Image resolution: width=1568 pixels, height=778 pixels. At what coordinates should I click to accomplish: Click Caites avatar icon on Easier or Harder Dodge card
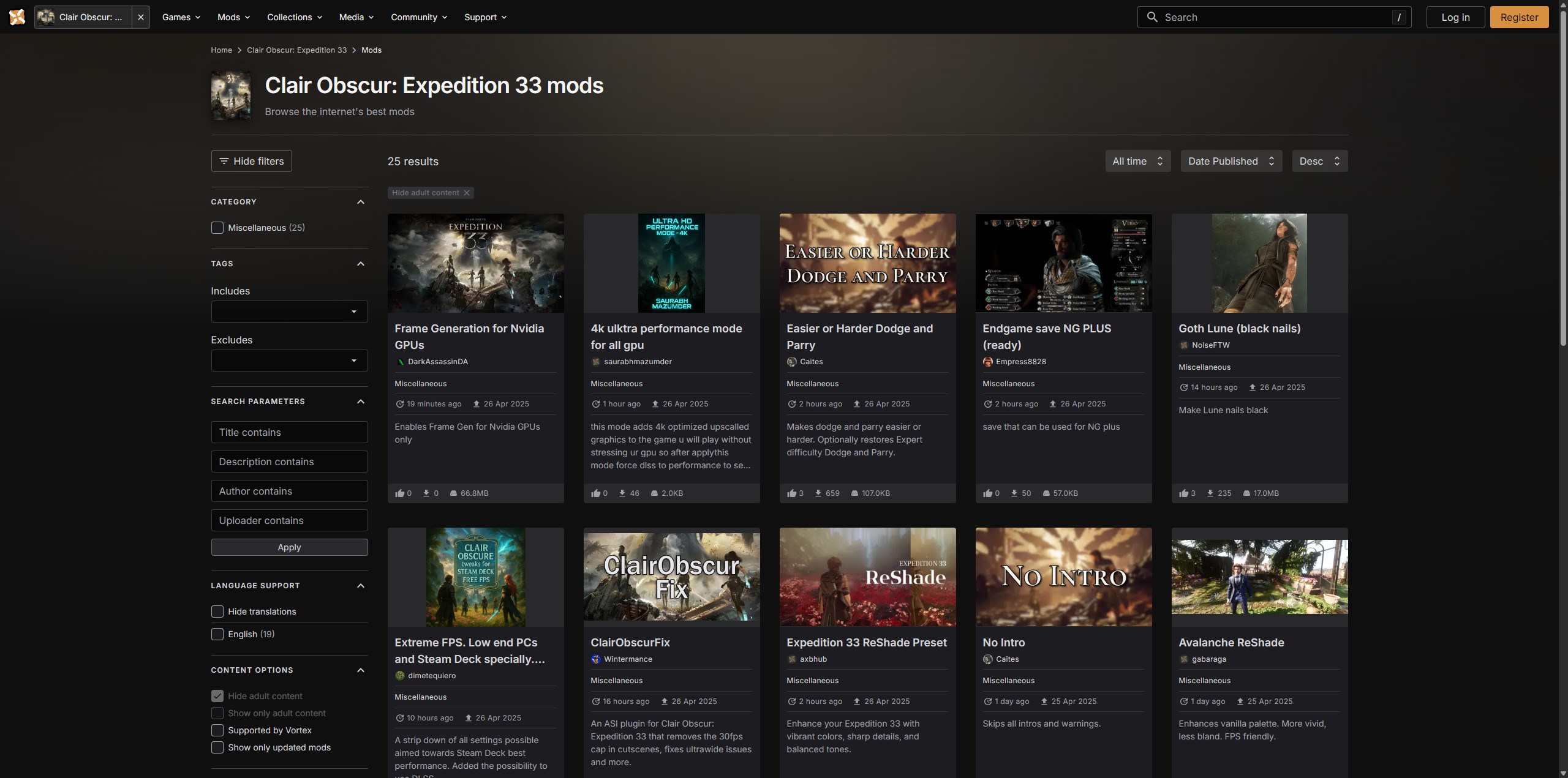click(791, 361)
